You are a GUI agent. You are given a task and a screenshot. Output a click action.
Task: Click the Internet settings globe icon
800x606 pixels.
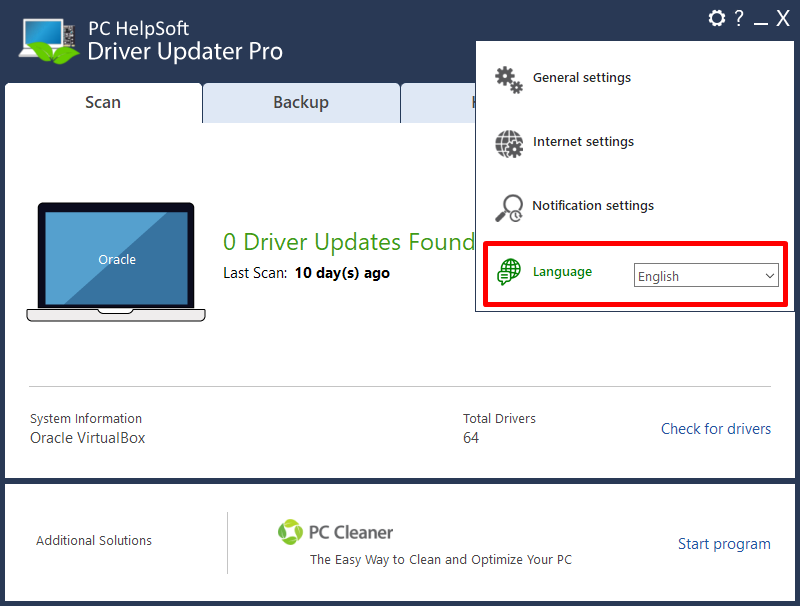(x=509, y=144)
